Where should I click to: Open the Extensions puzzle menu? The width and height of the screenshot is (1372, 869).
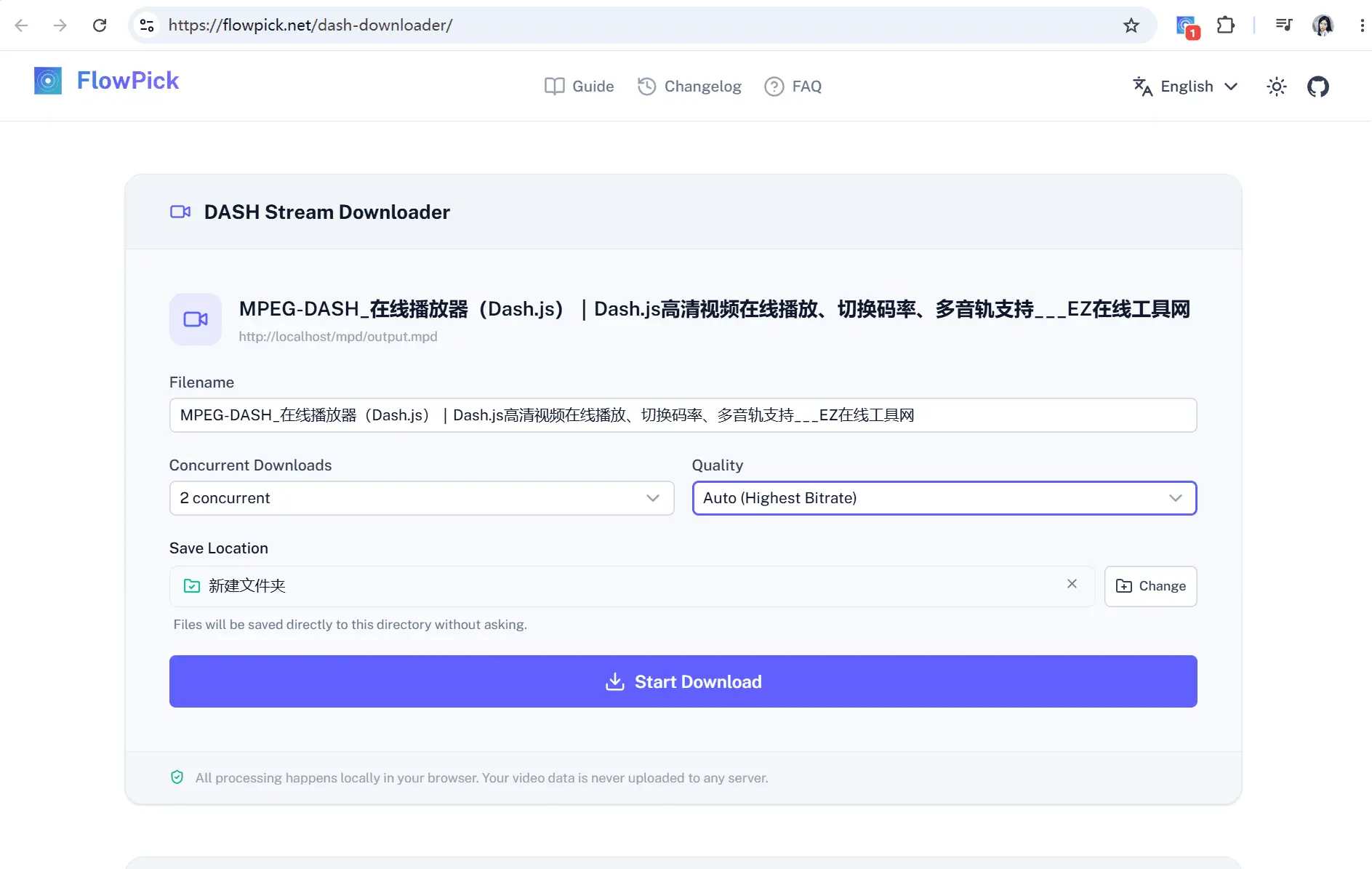[x=1226, y=25]
